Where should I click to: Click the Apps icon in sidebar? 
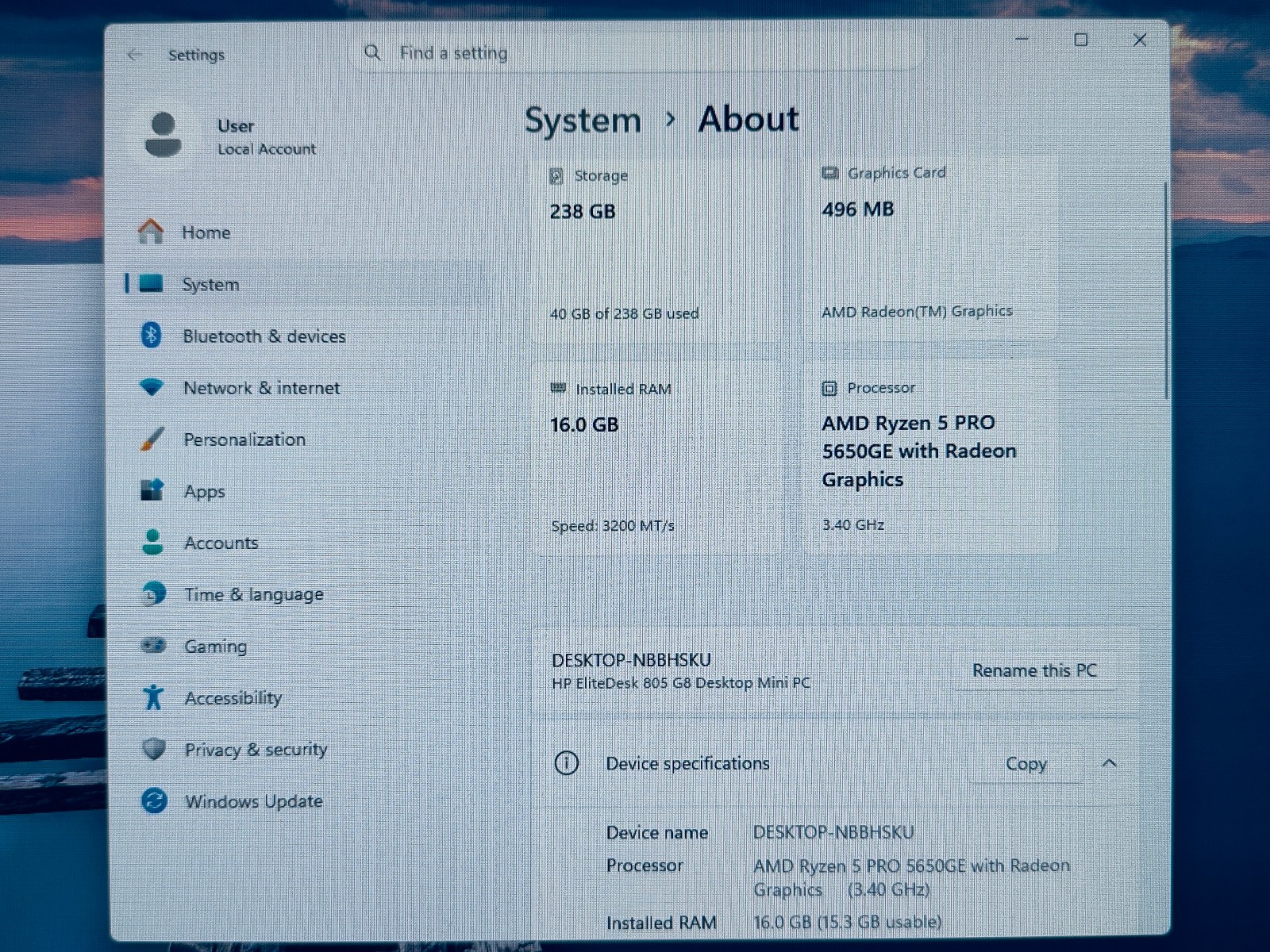tap(152, 490)
